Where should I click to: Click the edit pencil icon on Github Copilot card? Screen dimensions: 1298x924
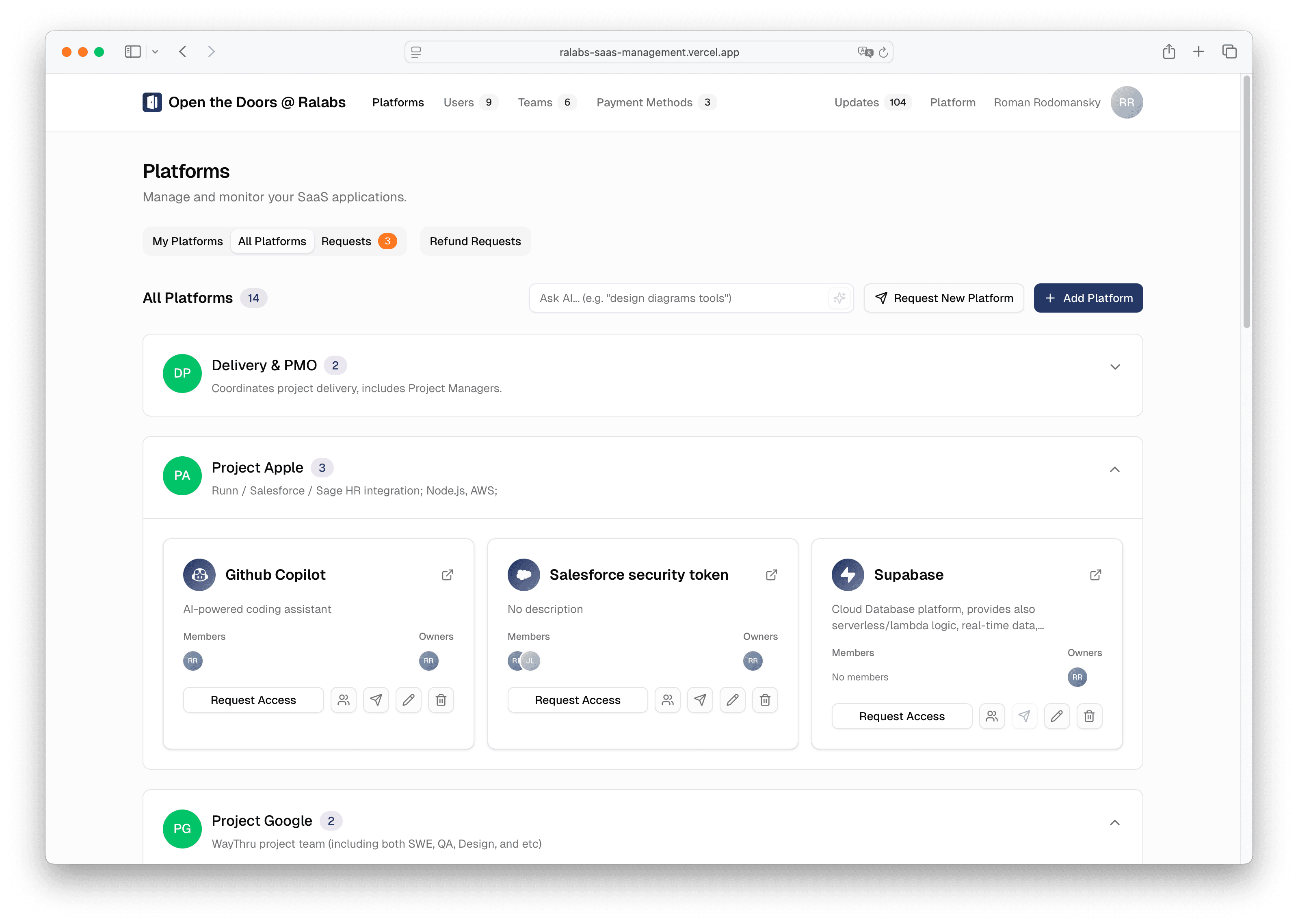(409, 700)
